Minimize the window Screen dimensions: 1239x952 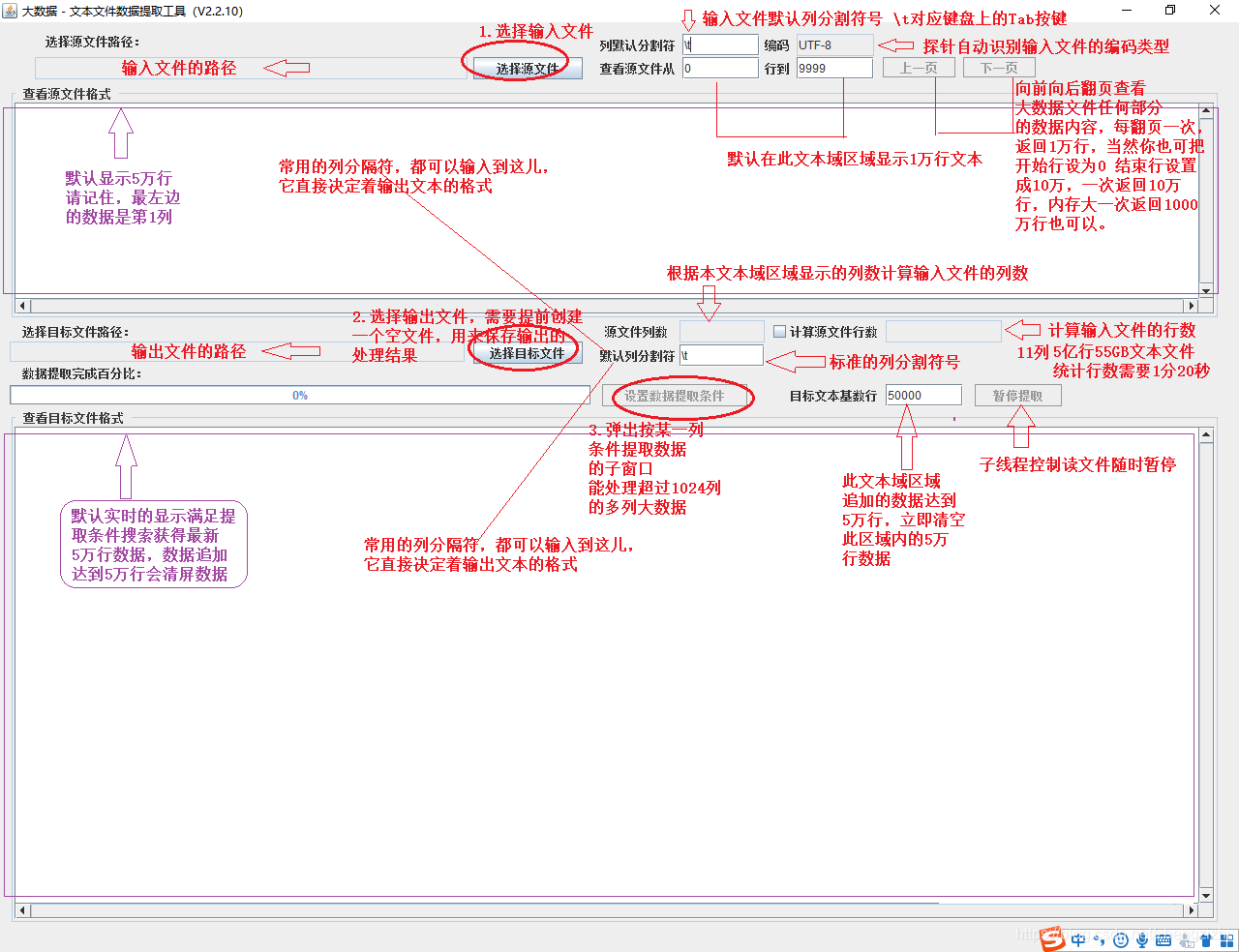tap(1127, 11)
